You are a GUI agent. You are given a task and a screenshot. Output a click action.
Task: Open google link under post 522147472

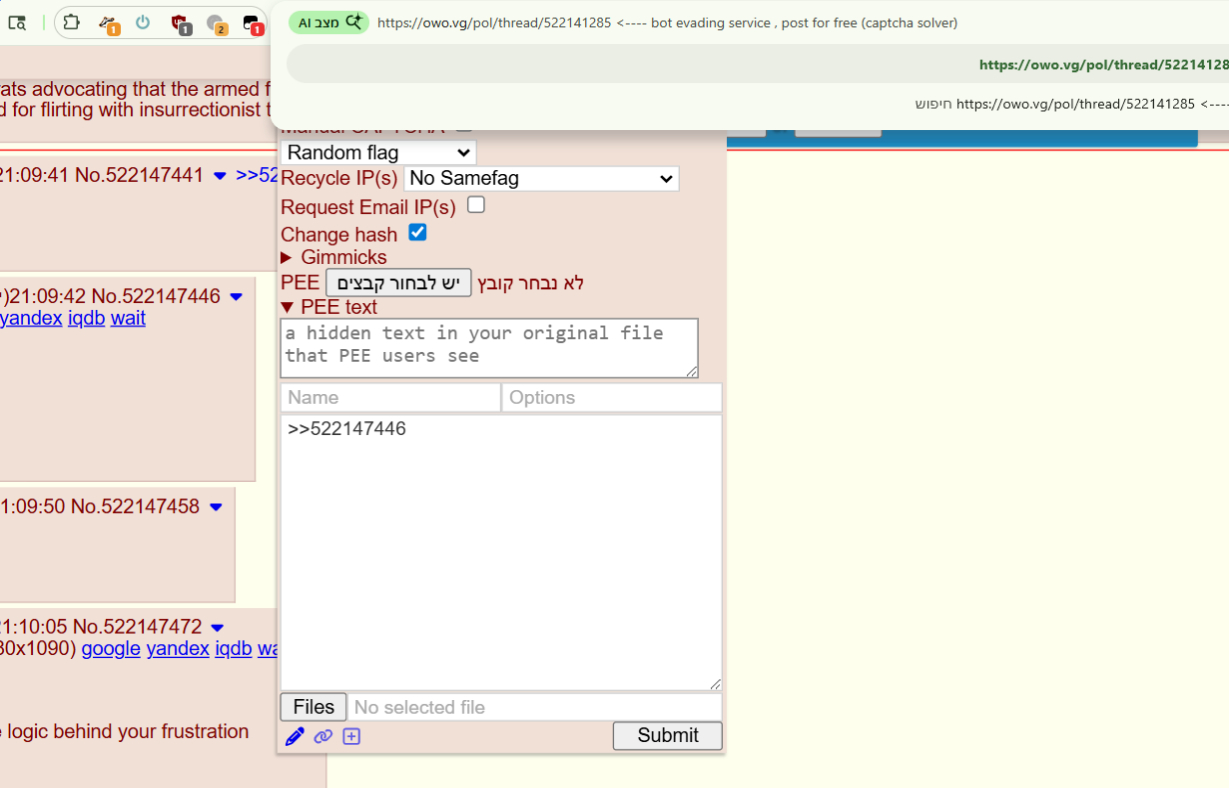pyautogui.click(x=111, y=648)
